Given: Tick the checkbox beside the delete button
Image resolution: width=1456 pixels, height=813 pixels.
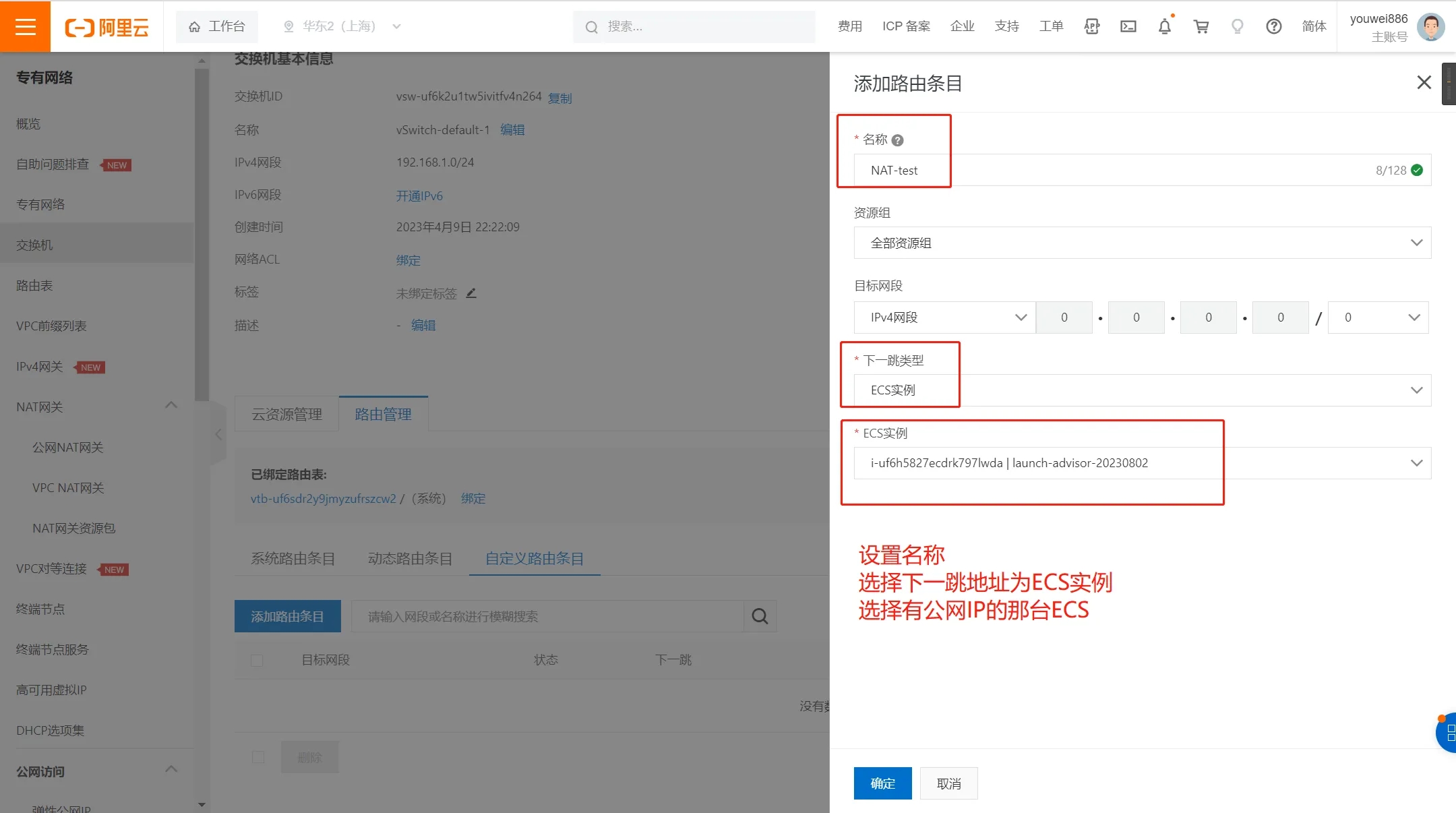Looking at the screenshot, I should tap(258, 757).
